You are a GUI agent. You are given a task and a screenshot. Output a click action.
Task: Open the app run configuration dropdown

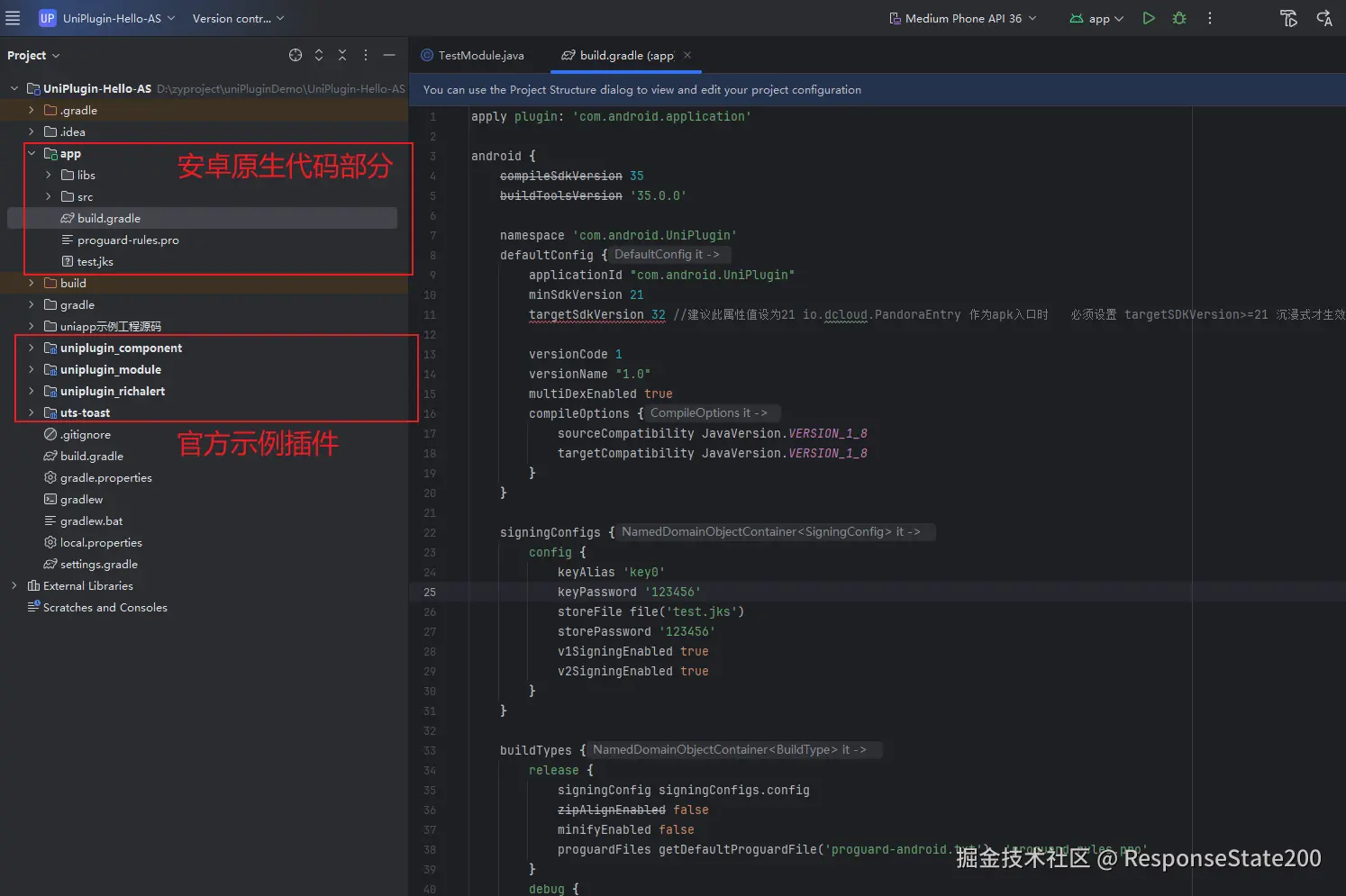[1097, 18]
